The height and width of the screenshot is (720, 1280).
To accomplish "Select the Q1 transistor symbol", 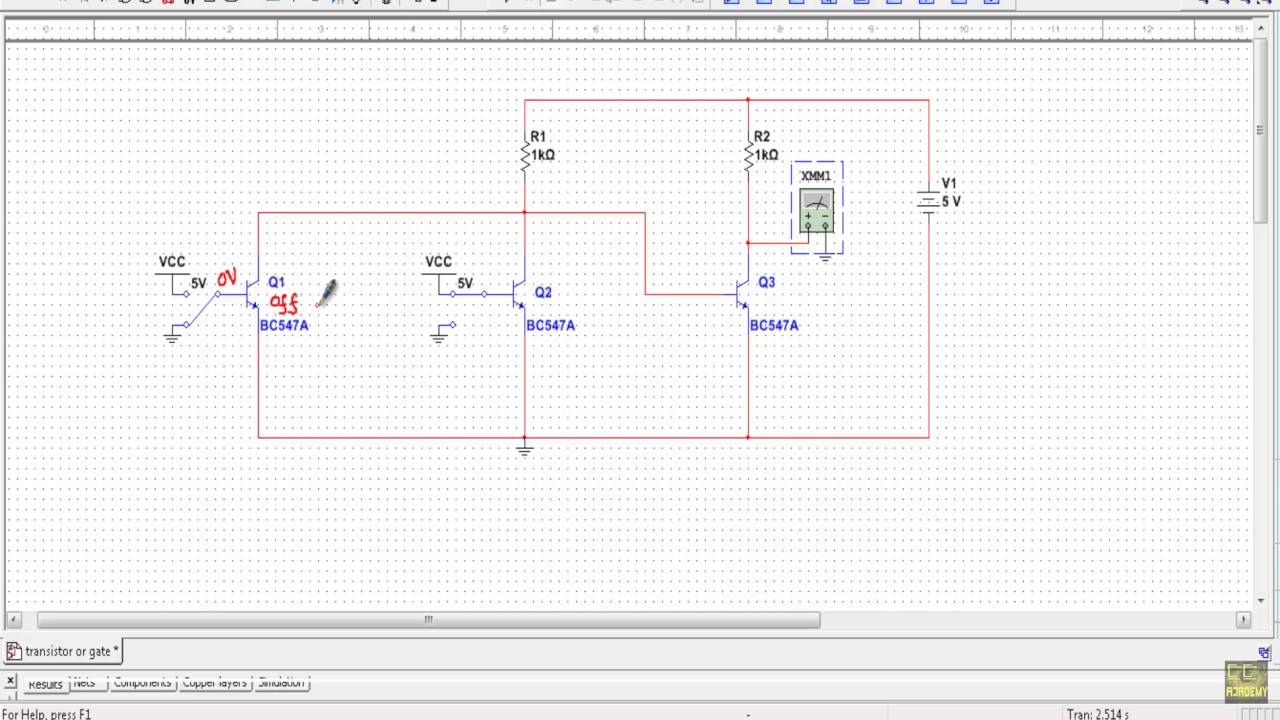I will (x=252, y=294).
